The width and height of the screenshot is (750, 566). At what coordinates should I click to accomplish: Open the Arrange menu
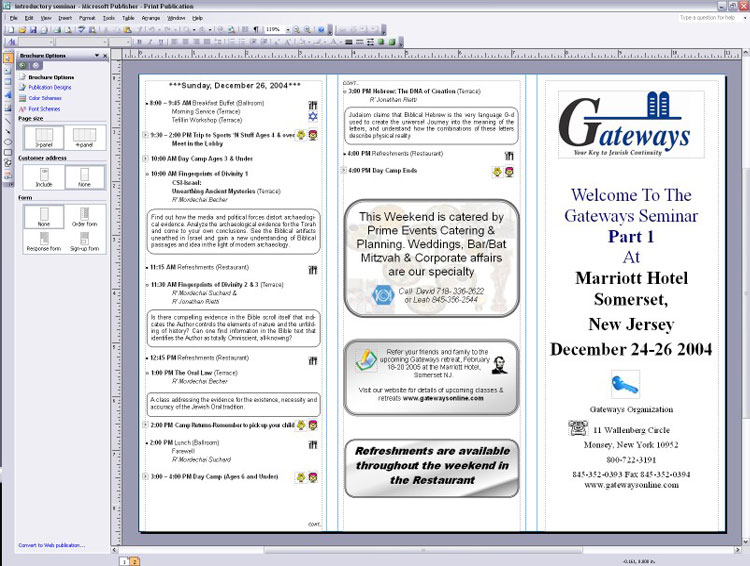coord(151,18)
